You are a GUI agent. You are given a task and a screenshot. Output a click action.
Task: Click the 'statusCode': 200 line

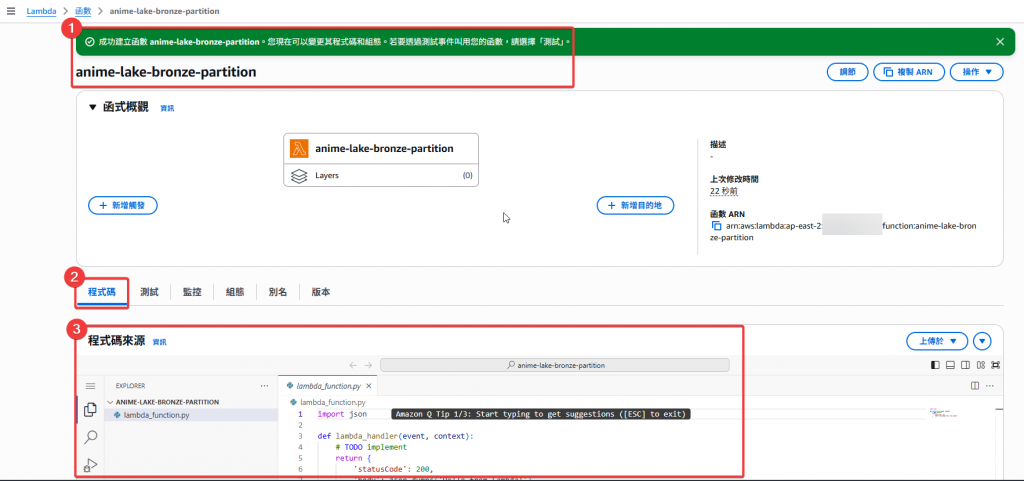[x=393, y=469]
